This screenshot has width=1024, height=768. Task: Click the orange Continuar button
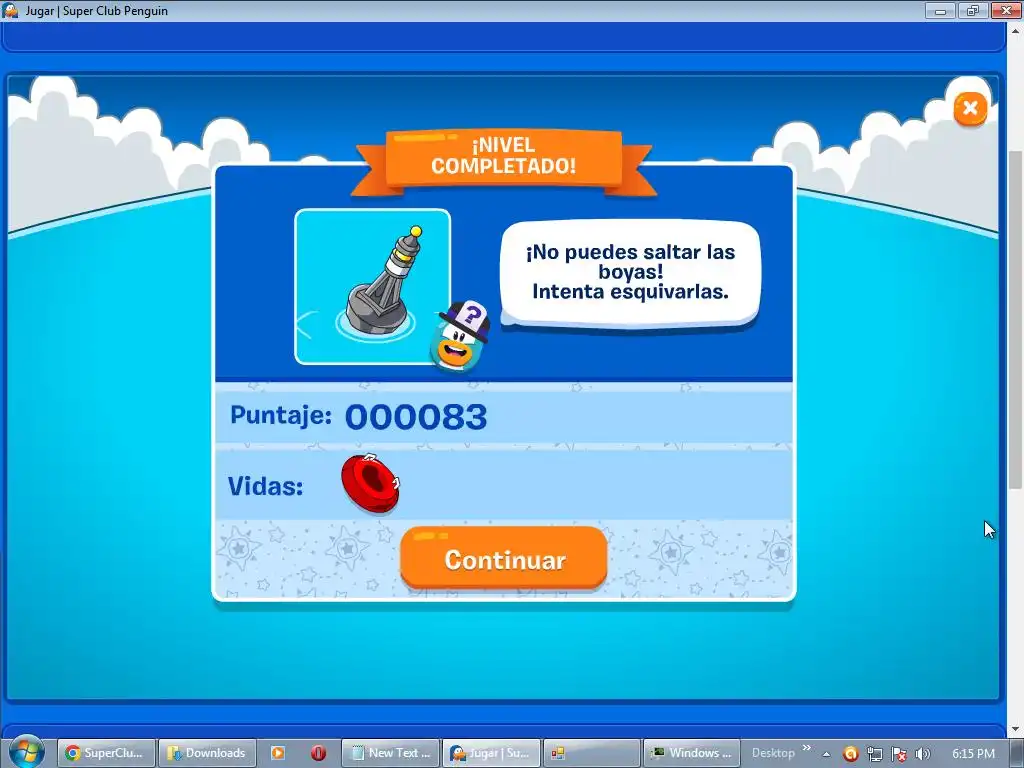coord(504,558)
